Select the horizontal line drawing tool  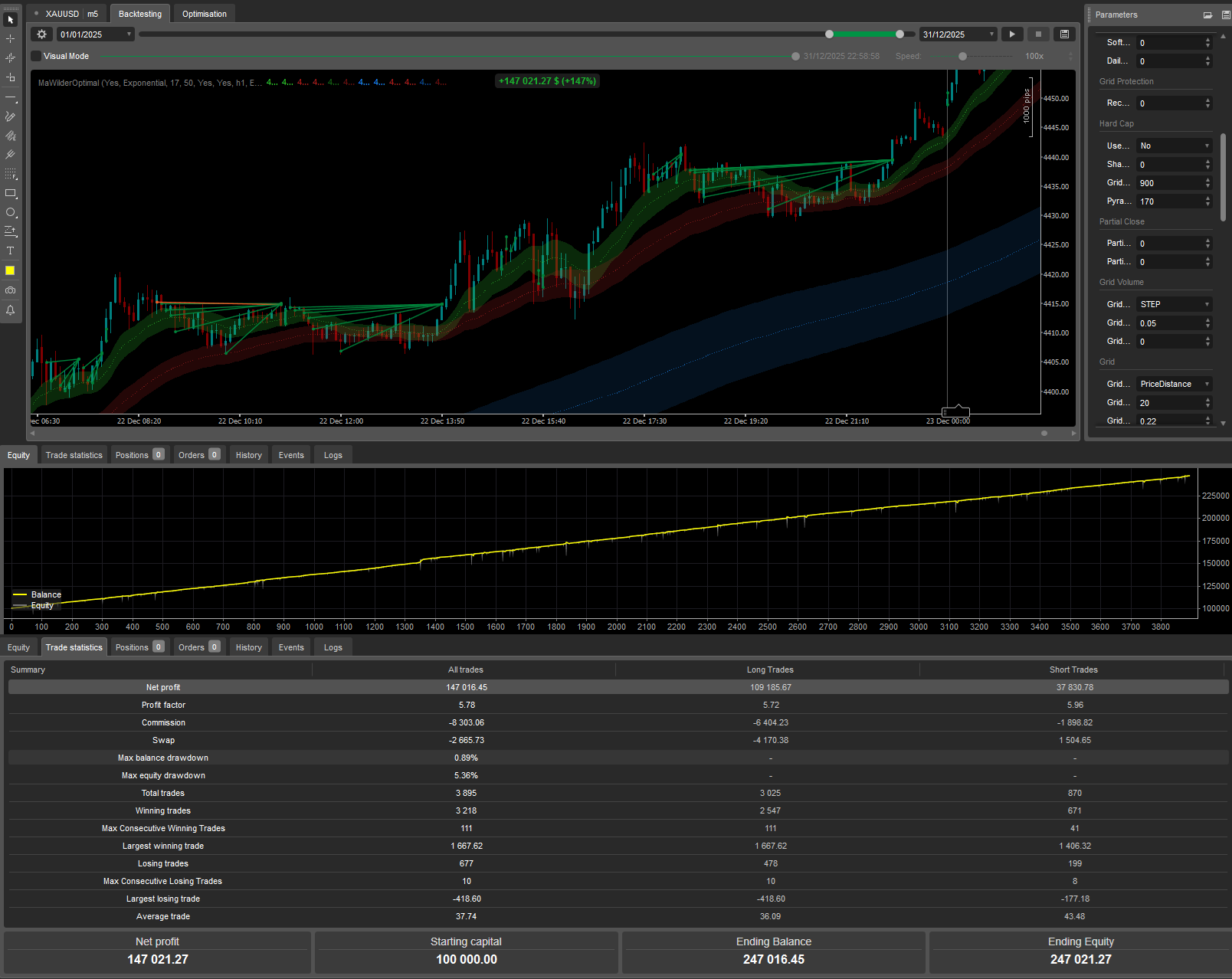pos(11,99)
